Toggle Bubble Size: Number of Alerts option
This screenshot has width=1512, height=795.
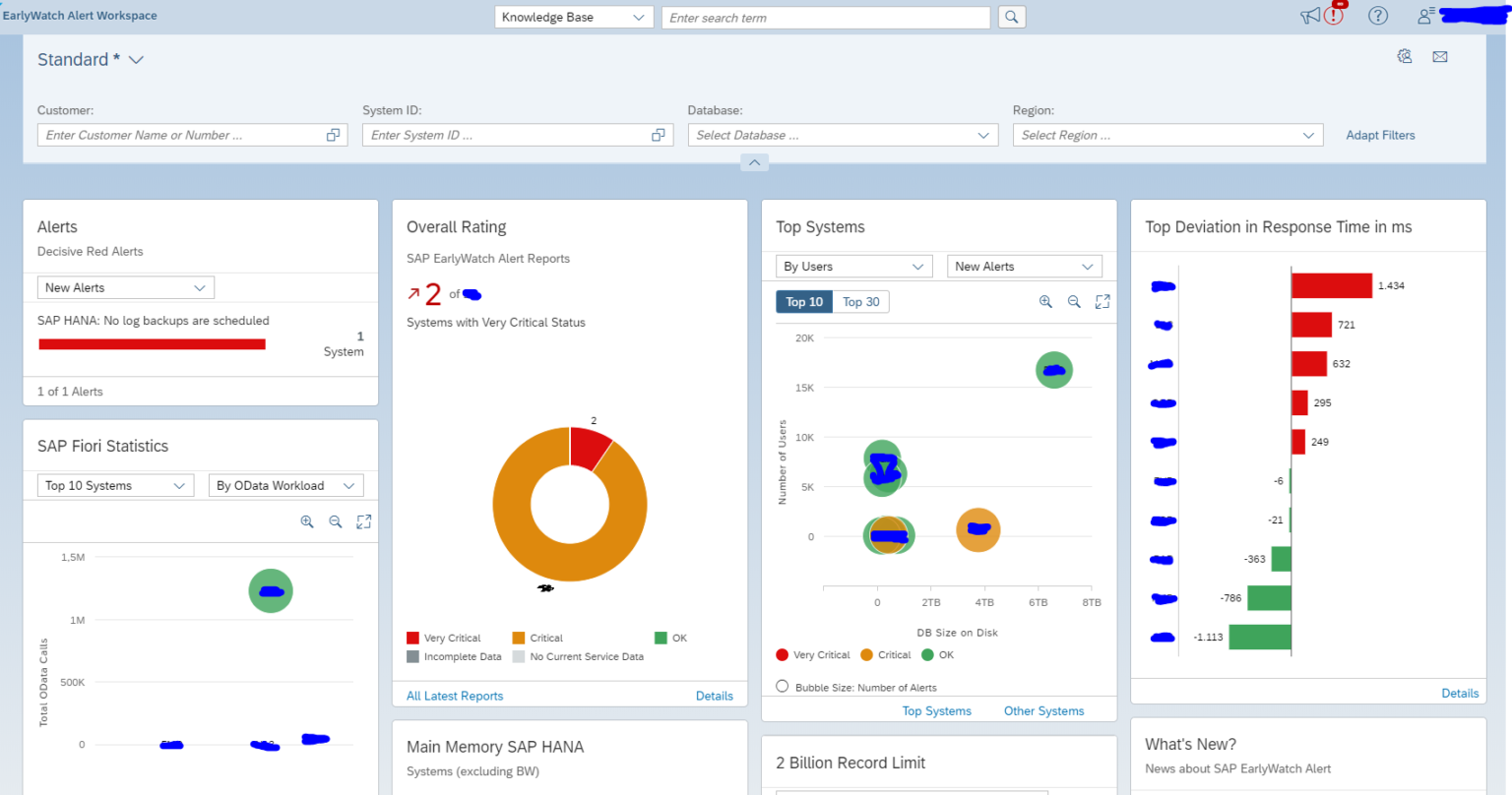783,686
